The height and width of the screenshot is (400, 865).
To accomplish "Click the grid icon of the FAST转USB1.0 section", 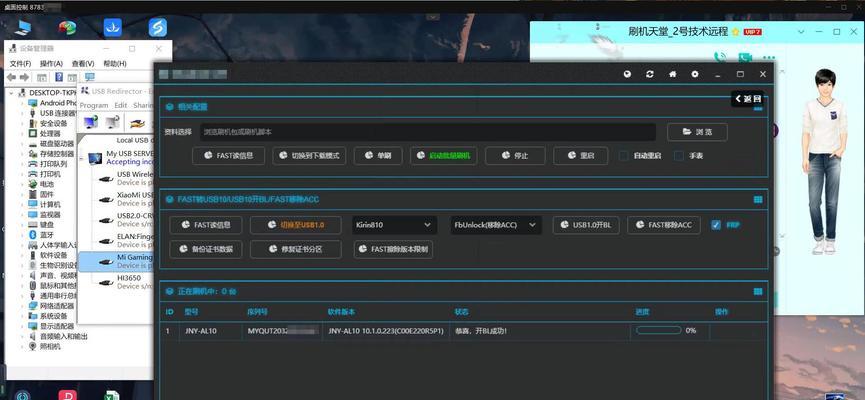I will click(758, 199).
